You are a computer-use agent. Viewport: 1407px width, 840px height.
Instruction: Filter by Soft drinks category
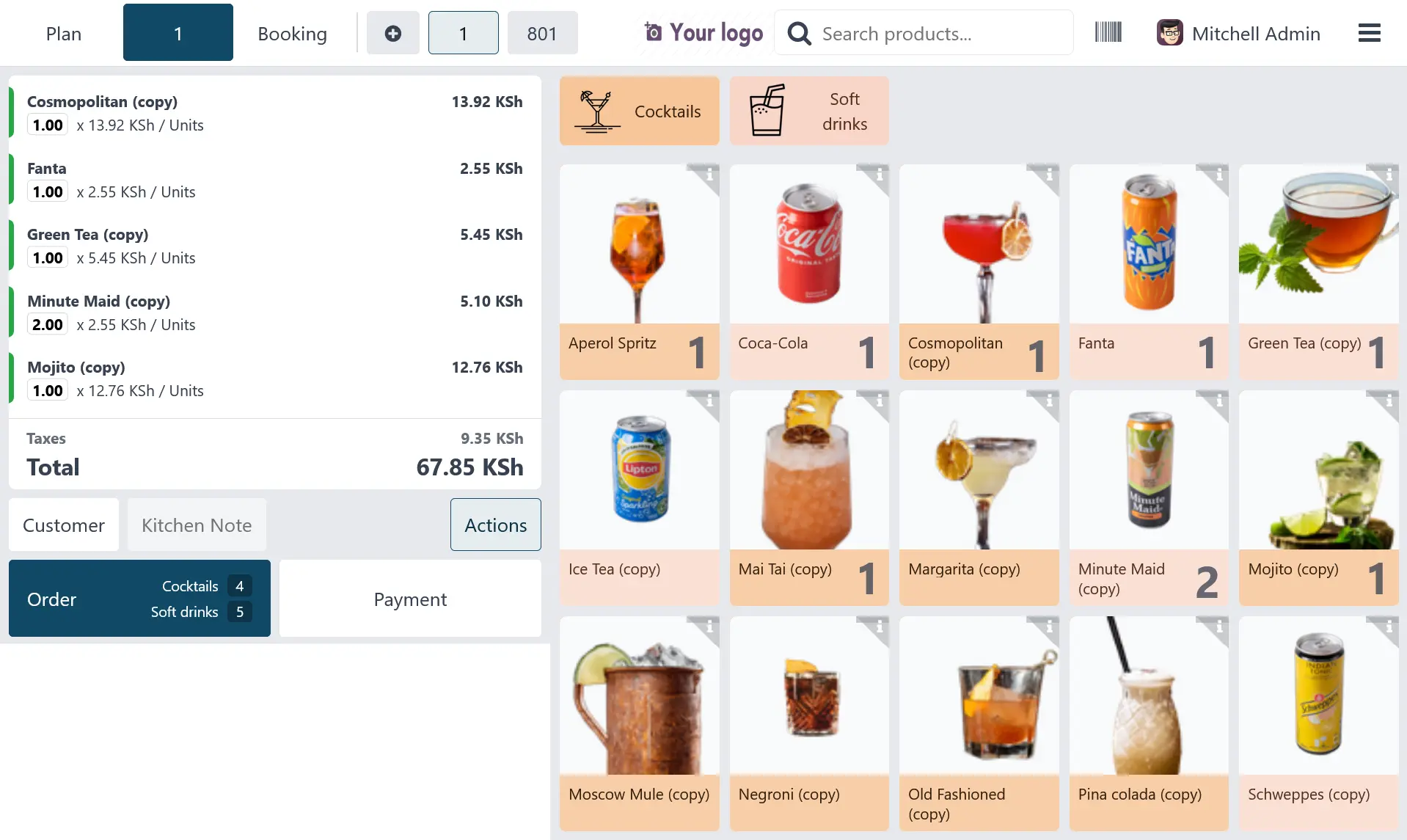click(x=809, y=111)
